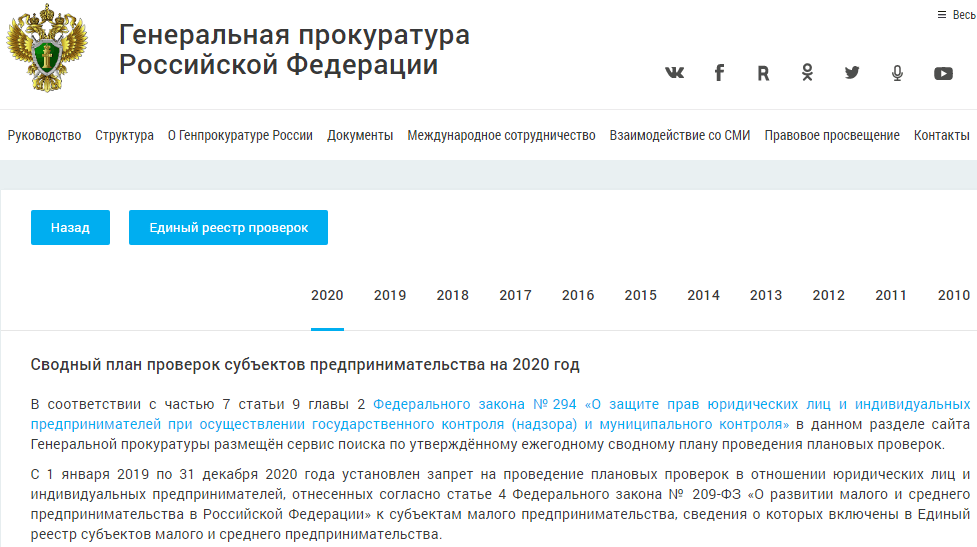The height and width of the screenshot is (547, 977).
Task: Open the Odnoklassniki icon
Action: (x=808, y=73)
